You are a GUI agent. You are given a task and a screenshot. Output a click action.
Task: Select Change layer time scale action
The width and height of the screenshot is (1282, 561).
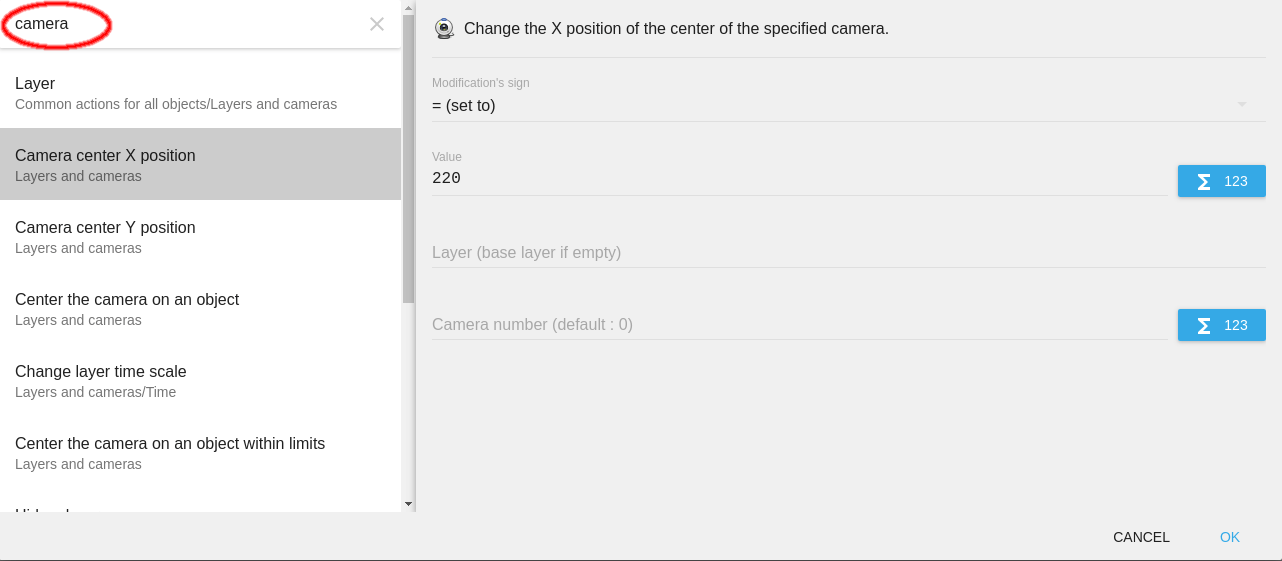click(200, 380)
